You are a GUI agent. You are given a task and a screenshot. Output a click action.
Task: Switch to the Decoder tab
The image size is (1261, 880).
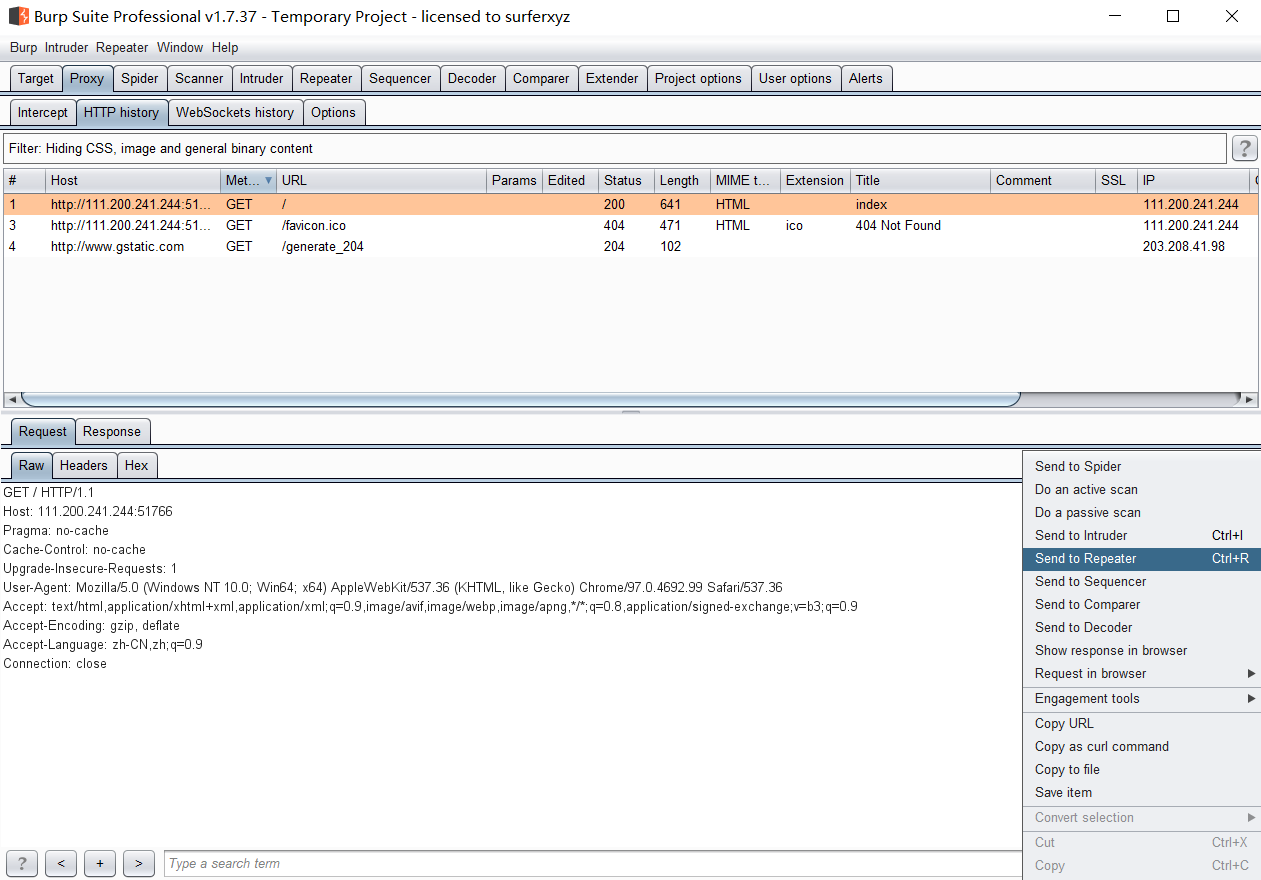click(472, 79)
